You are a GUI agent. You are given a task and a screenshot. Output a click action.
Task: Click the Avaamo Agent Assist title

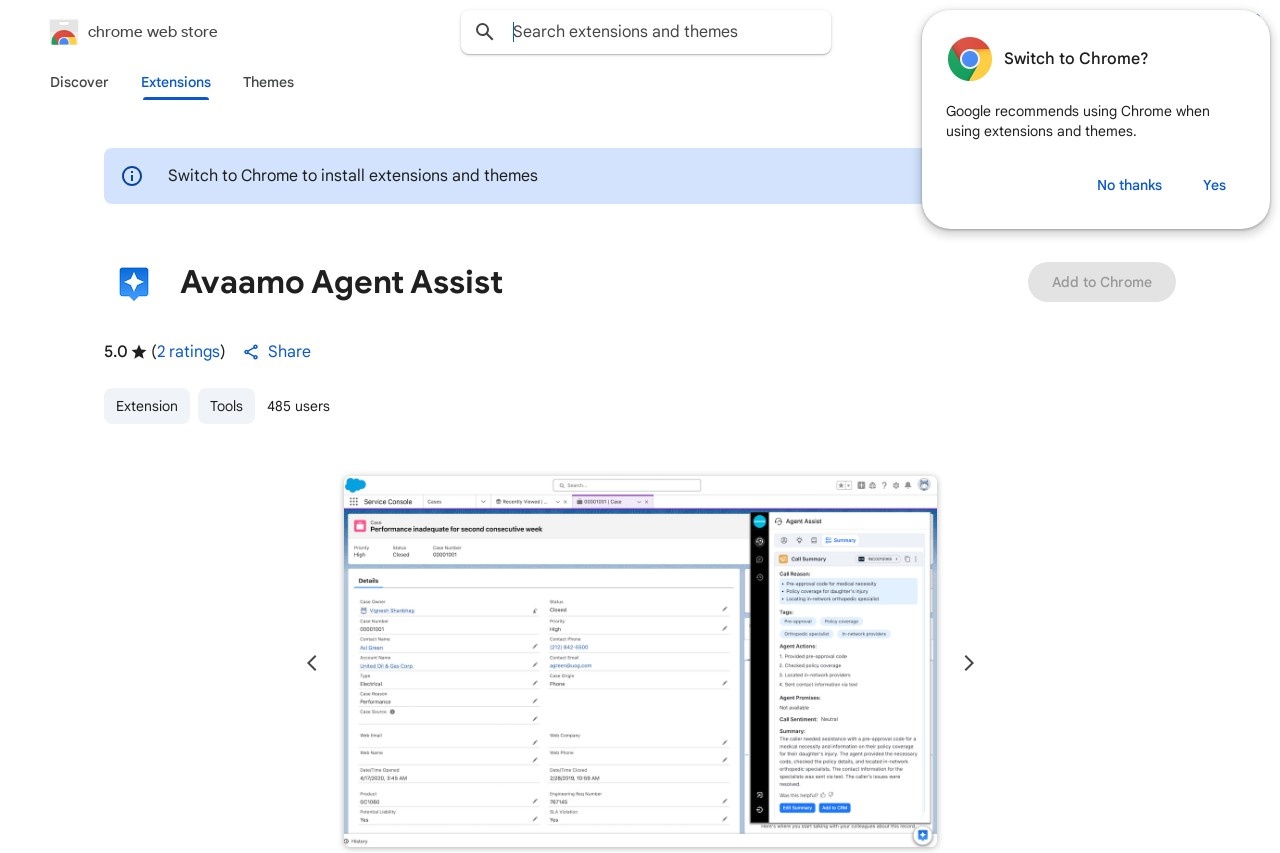[341, 282]
